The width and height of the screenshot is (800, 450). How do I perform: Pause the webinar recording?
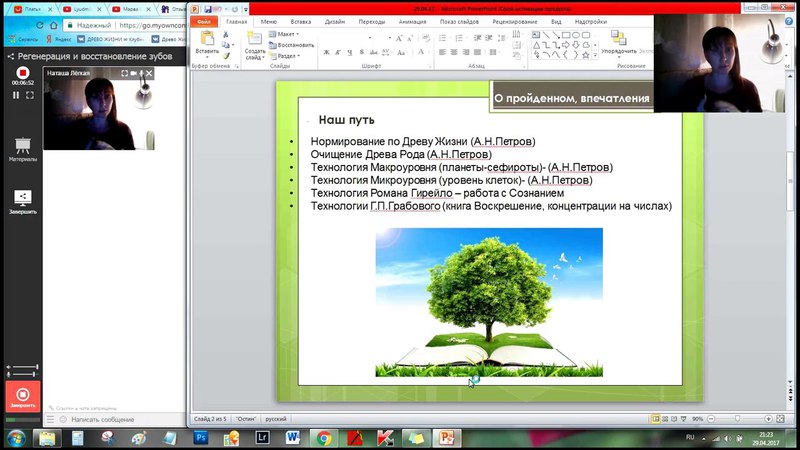tap(16, 95)
